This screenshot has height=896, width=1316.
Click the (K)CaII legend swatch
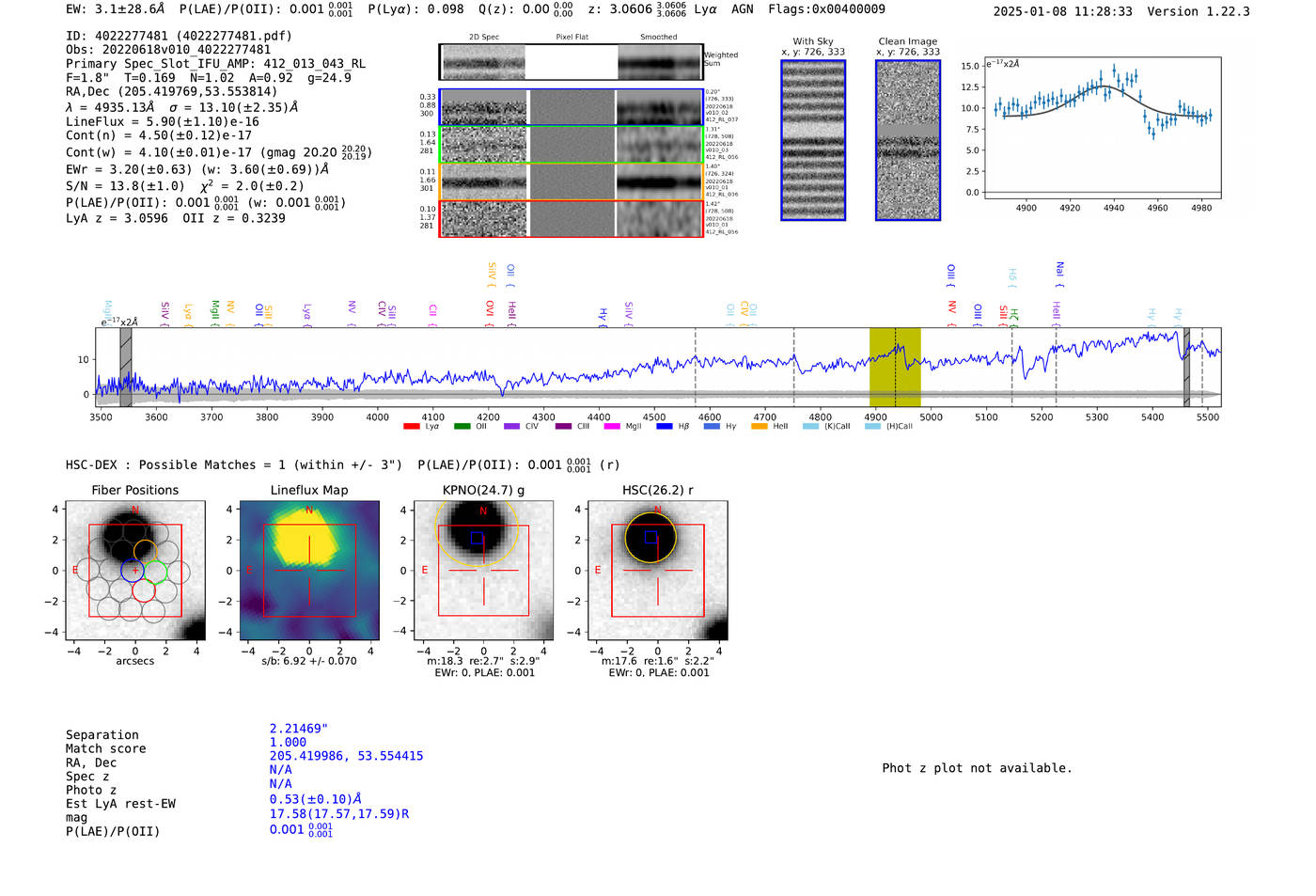811,427
